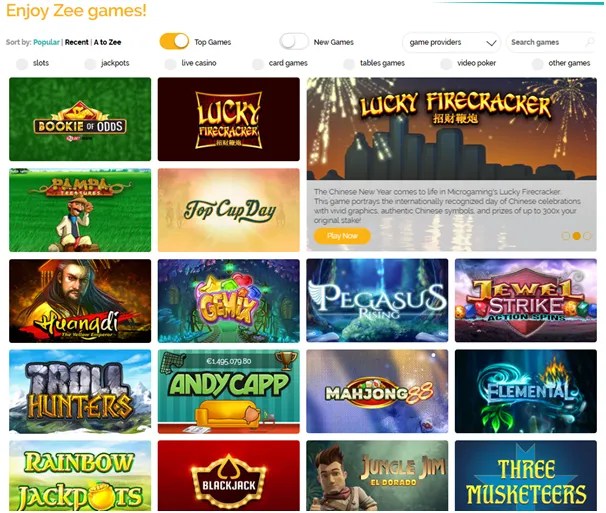Sort games A to Zee
This screenshot has height=513, width=606.
107,42
